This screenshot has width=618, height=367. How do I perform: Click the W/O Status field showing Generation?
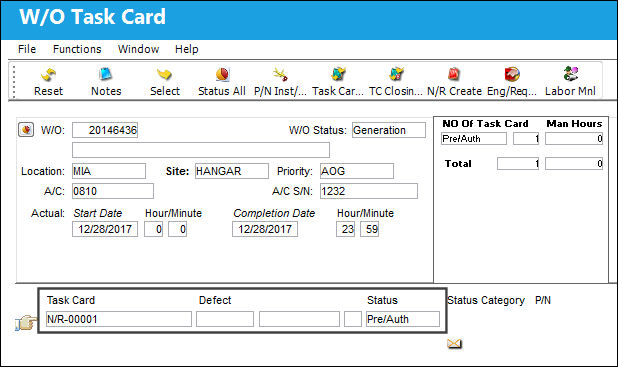389,130
